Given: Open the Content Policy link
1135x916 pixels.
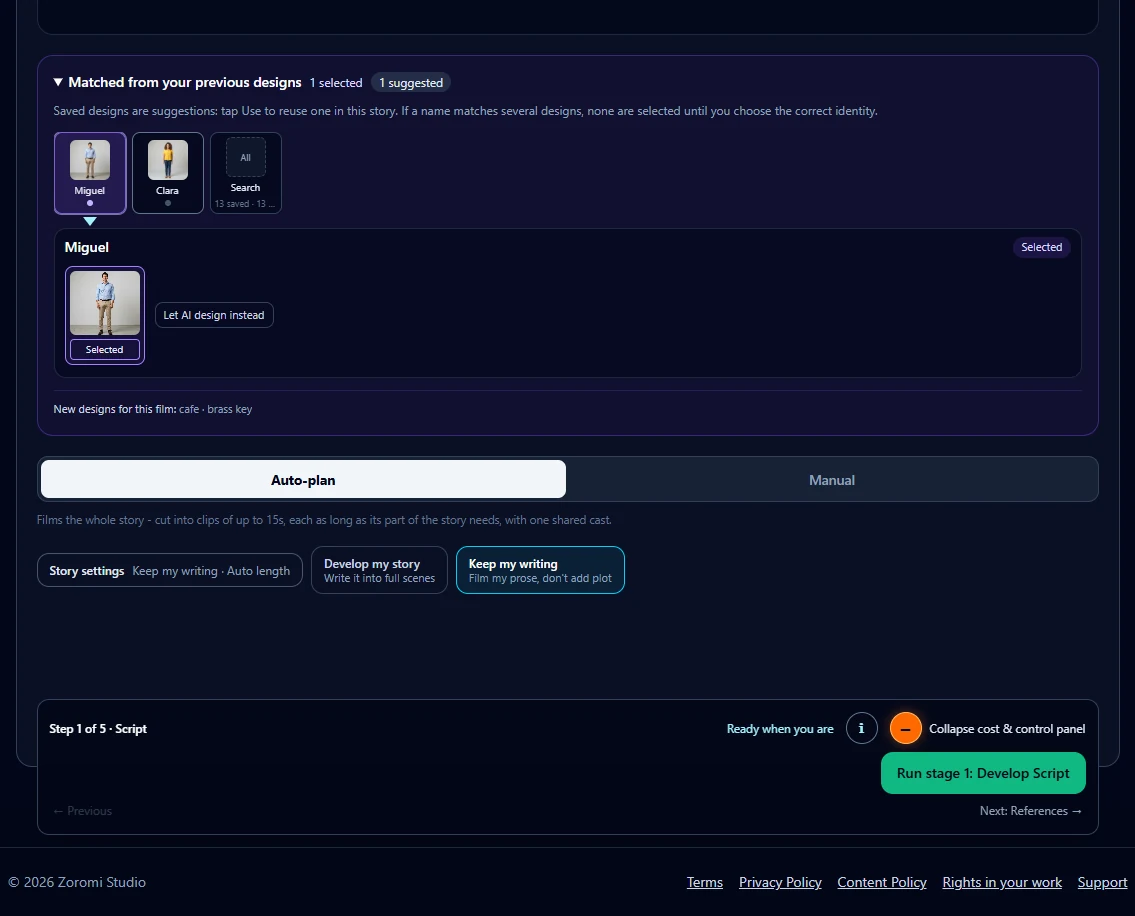Looking at the screenshot, I should pyautogui.click(x=882, y=882).
